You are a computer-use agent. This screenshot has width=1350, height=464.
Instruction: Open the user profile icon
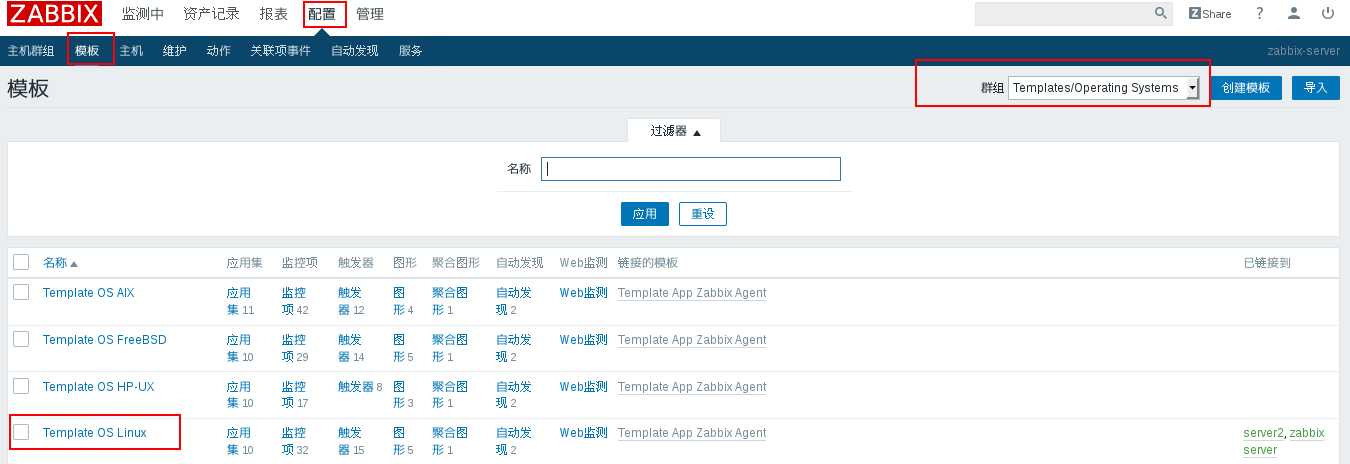1294,13
